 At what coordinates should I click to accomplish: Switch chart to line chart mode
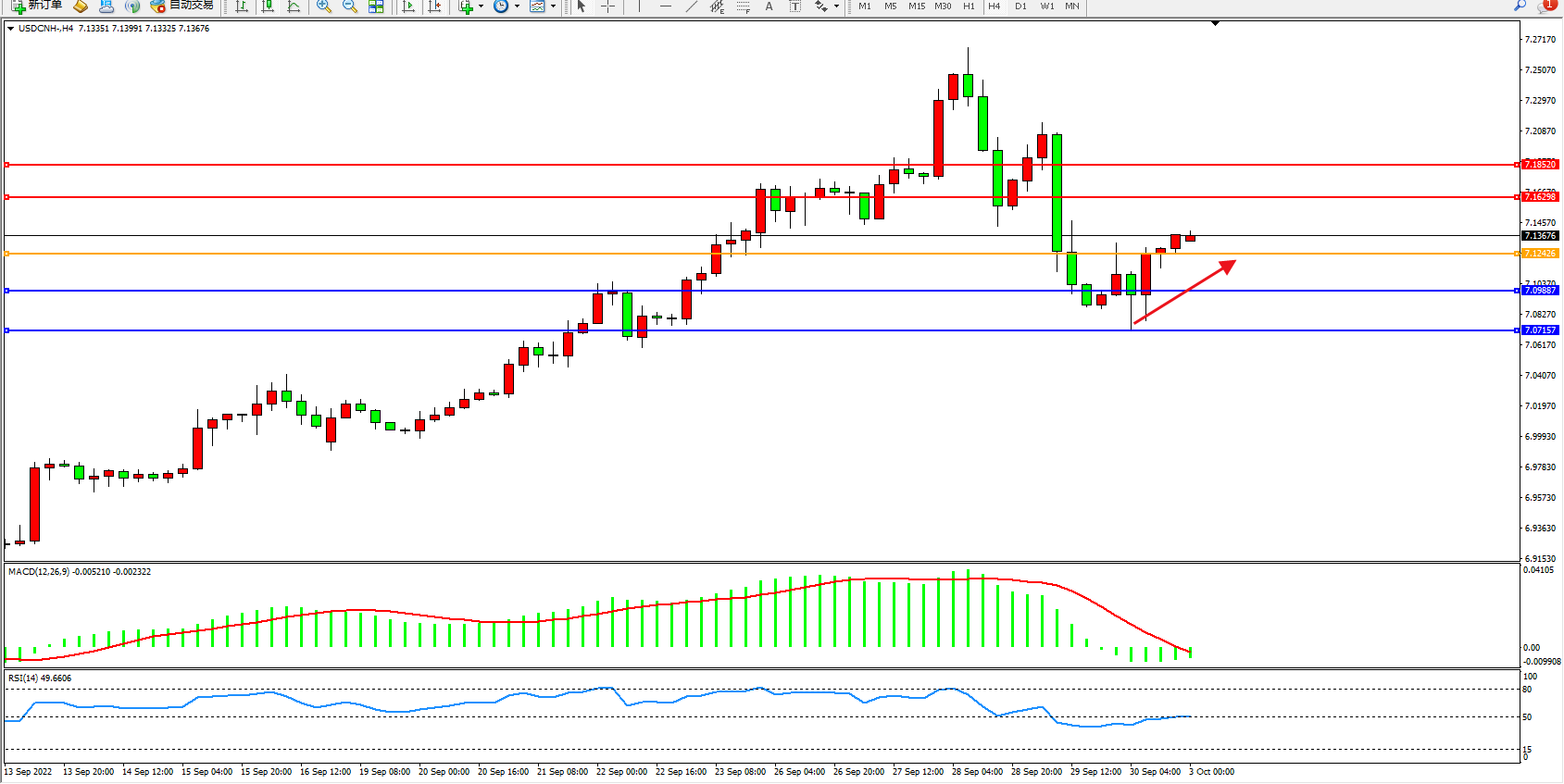[294, 6]
